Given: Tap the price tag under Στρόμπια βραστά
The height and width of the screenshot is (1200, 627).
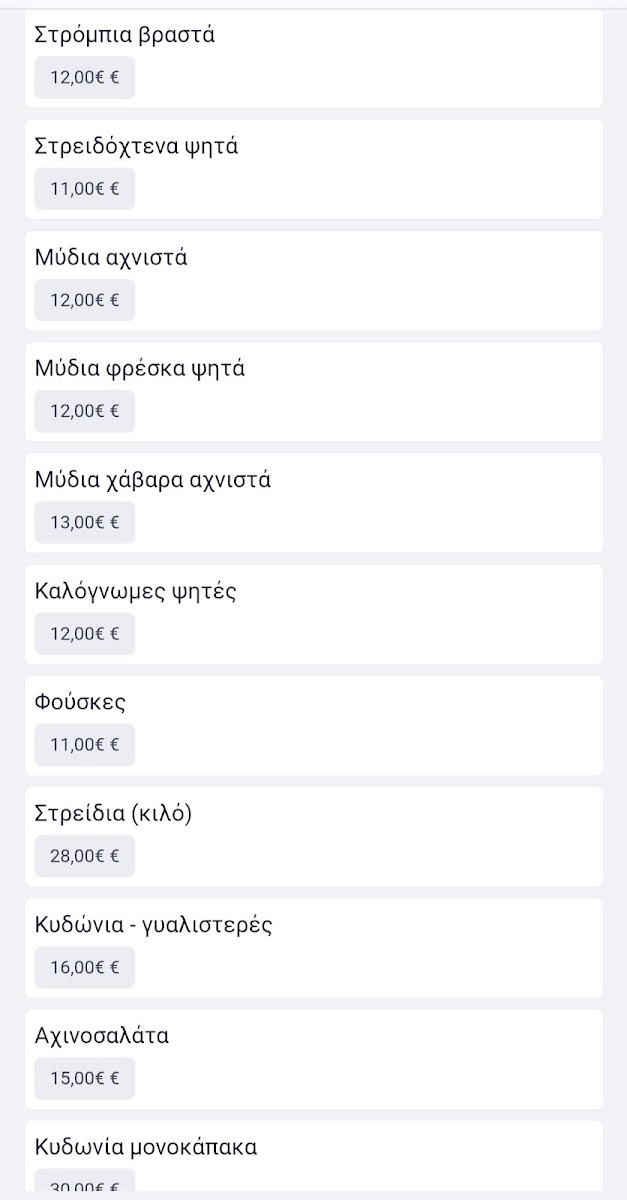Looking at the screenshot, I should tap(85, 78).
